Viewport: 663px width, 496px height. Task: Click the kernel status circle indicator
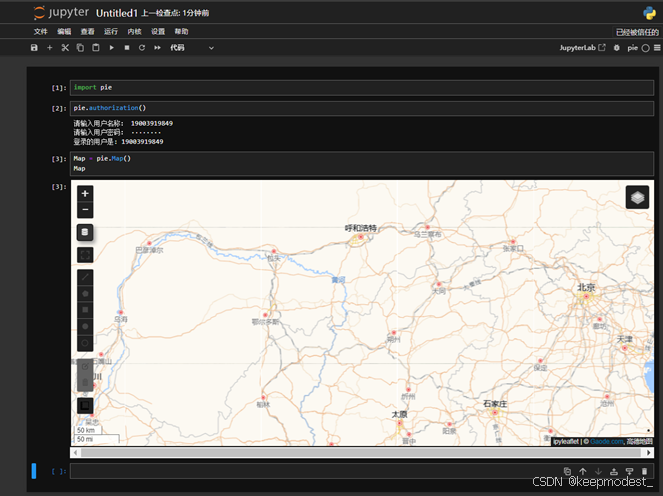click(x=645, y=48)
